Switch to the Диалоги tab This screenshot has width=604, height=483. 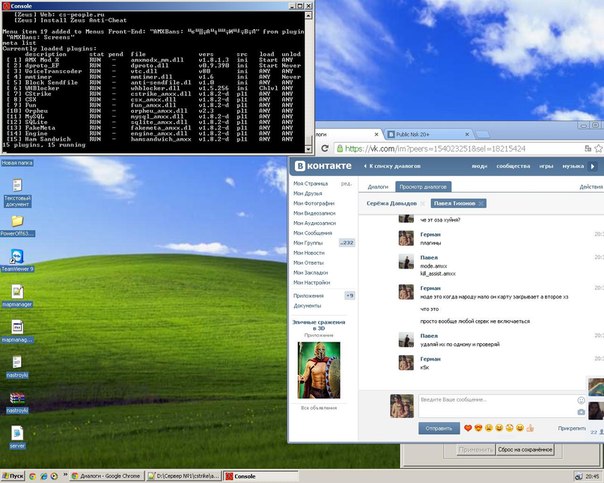click(378, 187)
